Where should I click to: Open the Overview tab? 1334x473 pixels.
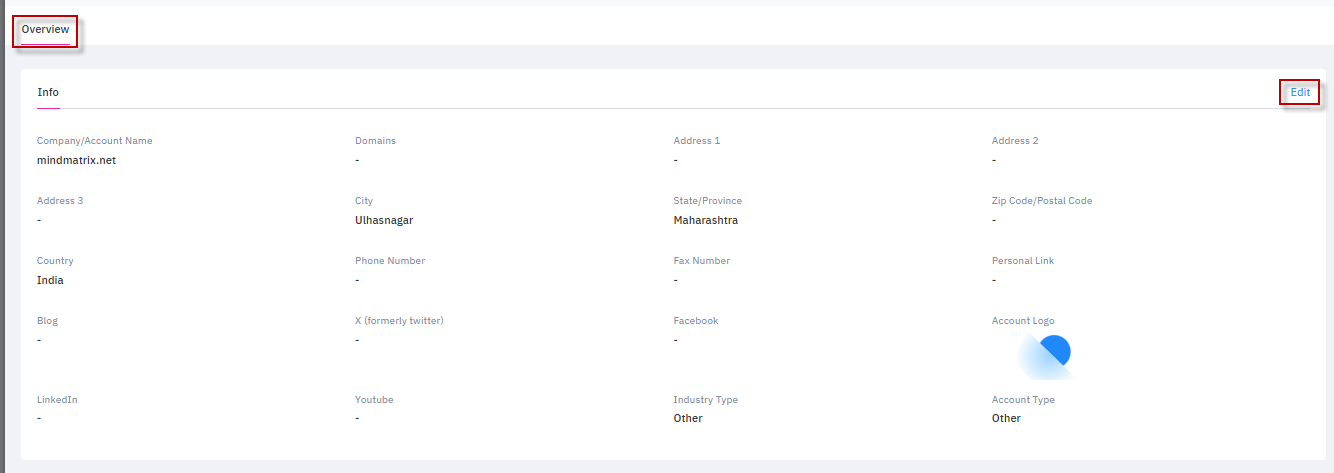[x=45, y=30]
